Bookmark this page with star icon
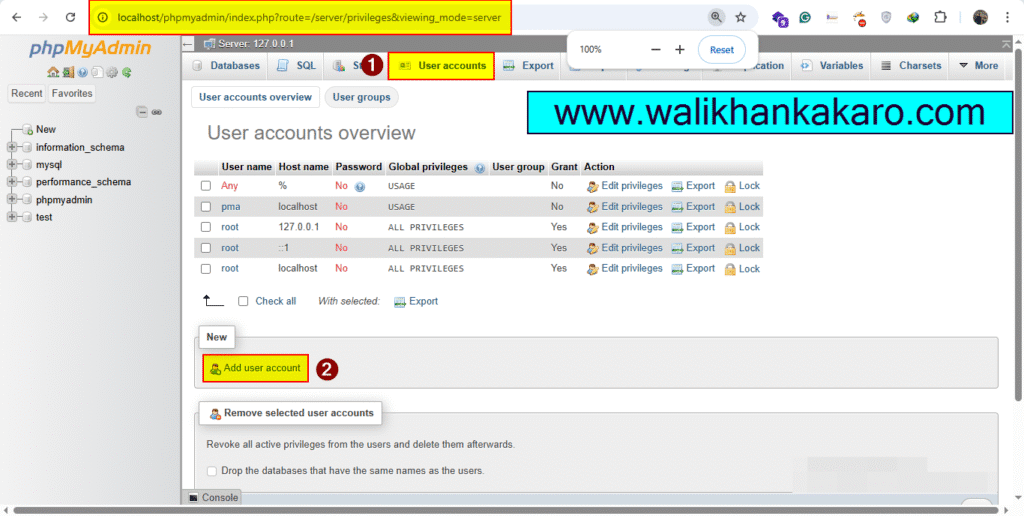The image size is (1024, 516). [x=741, y=18]
